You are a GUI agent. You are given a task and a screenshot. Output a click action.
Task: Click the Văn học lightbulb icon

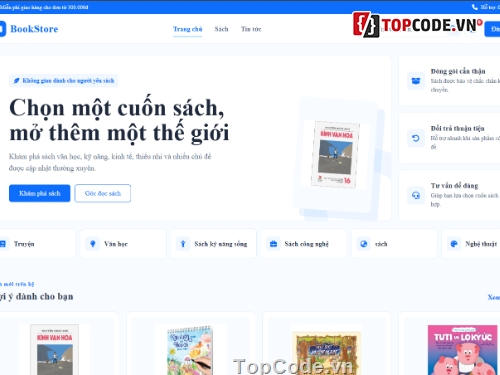93,244
